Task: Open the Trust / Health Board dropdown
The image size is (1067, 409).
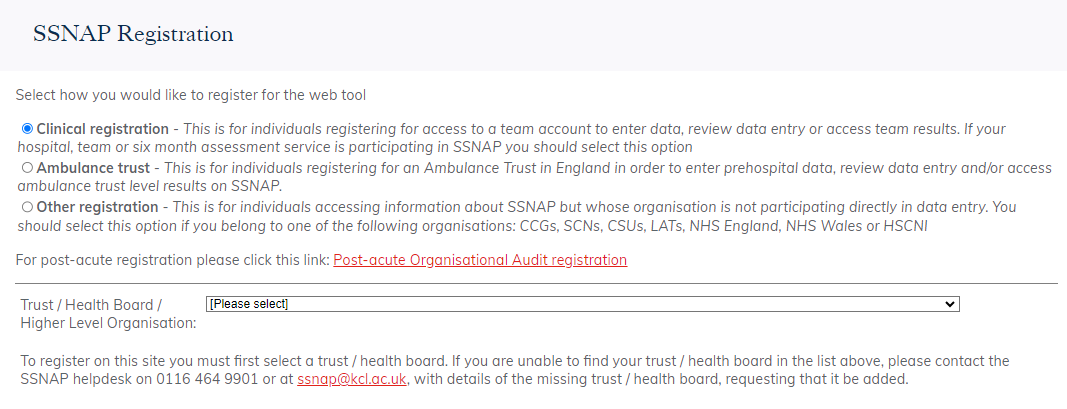Action: pyautogui.click(x=580, y=304)
